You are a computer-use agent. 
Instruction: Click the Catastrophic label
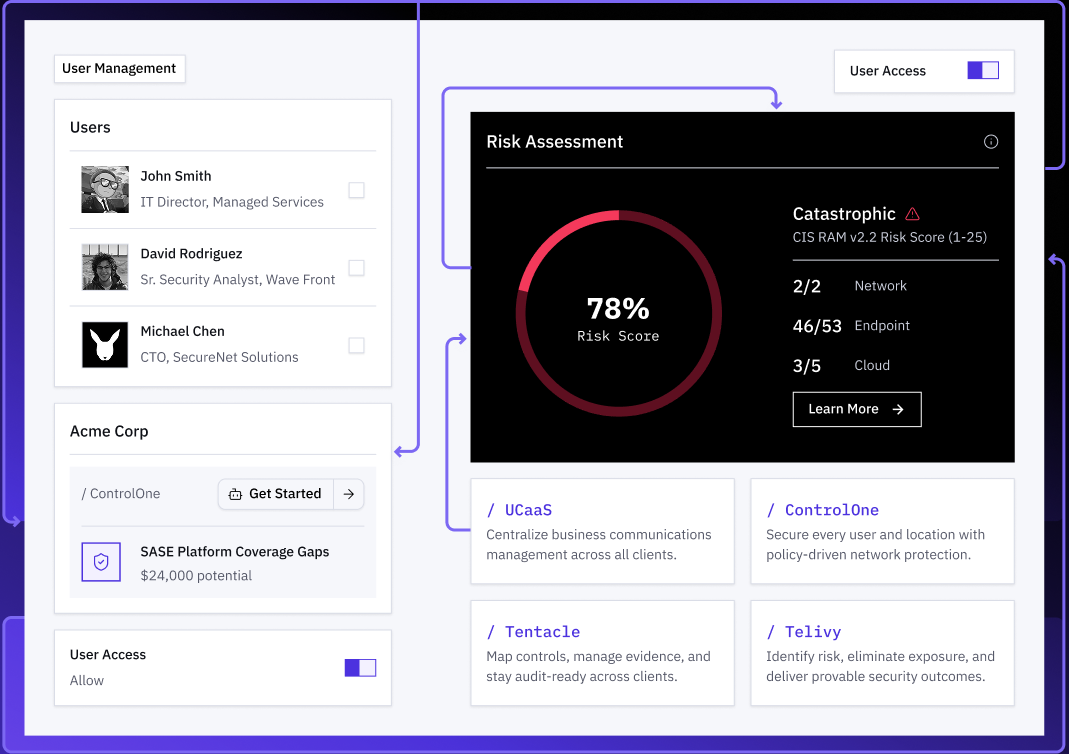tap(844, 214)
